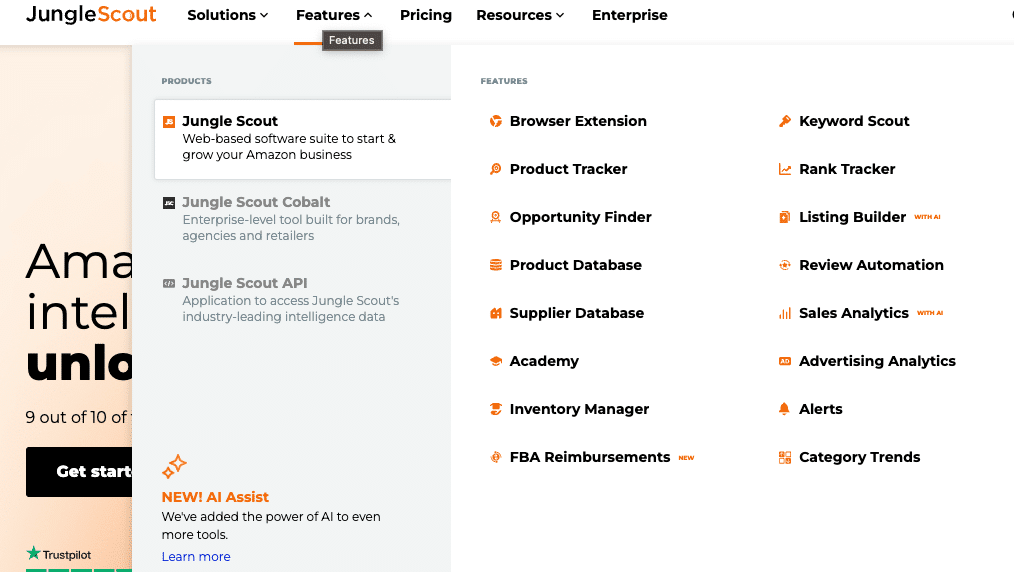Open the Inventory Manager feature

pyautogui.click(x=579, y=409)
